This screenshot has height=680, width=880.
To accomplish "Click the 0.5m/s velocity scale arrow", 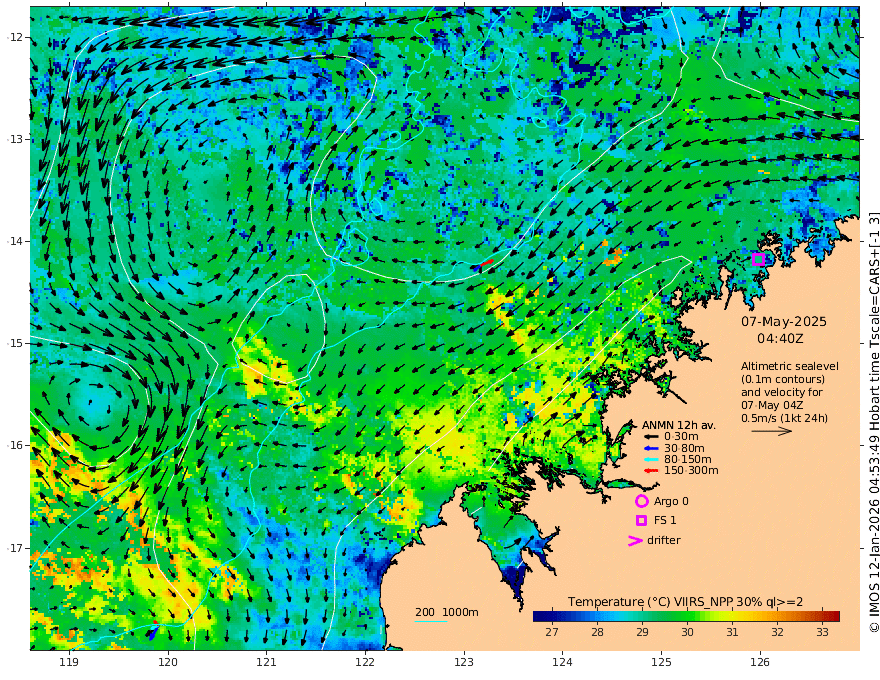I will point(772,431).
